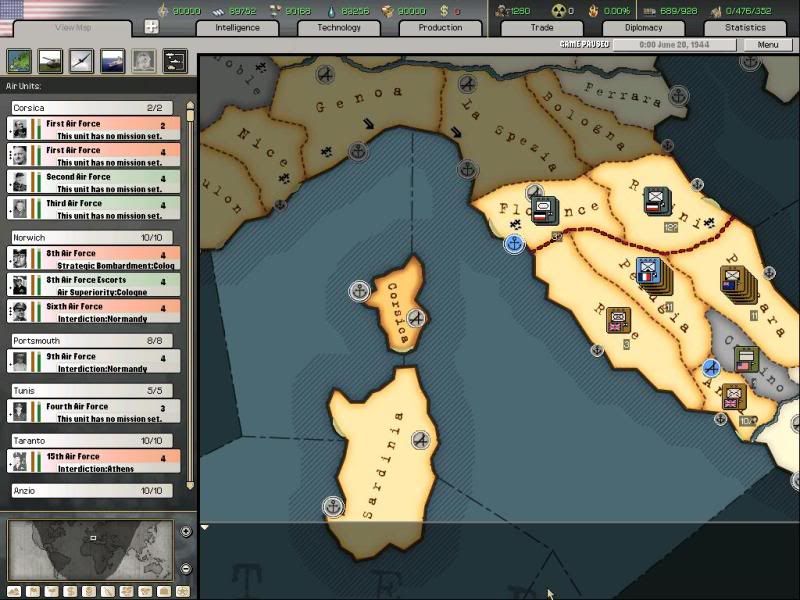800x600 pixels.
Task: Switch to region map mode (seventh button)
Action: (127, 591)
